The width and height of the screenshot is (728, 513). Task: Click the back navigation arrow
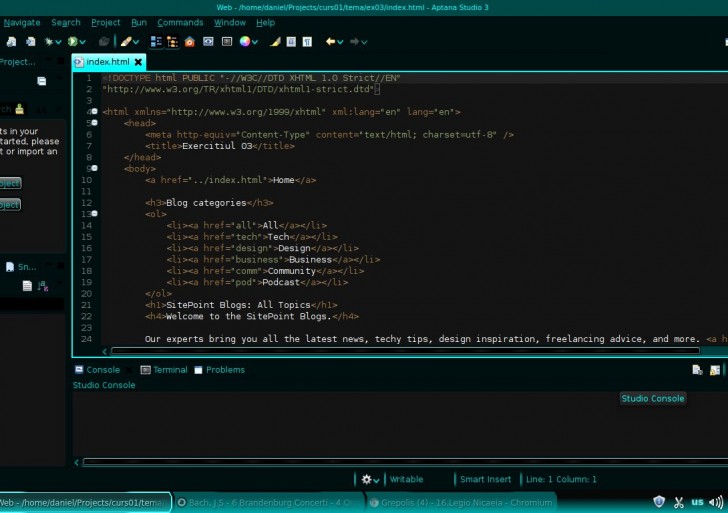click(x=330, y=42)
